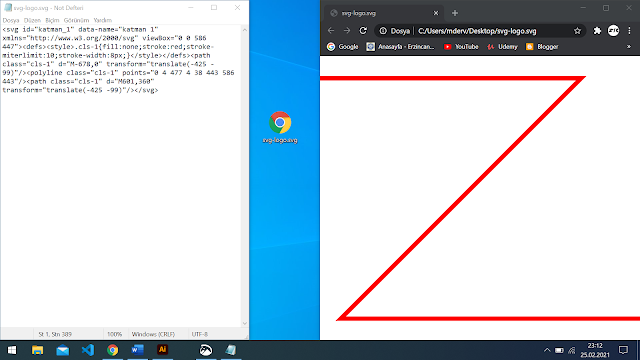
Task: Open File Explorer from the taskbar
Action: (38, 350)
